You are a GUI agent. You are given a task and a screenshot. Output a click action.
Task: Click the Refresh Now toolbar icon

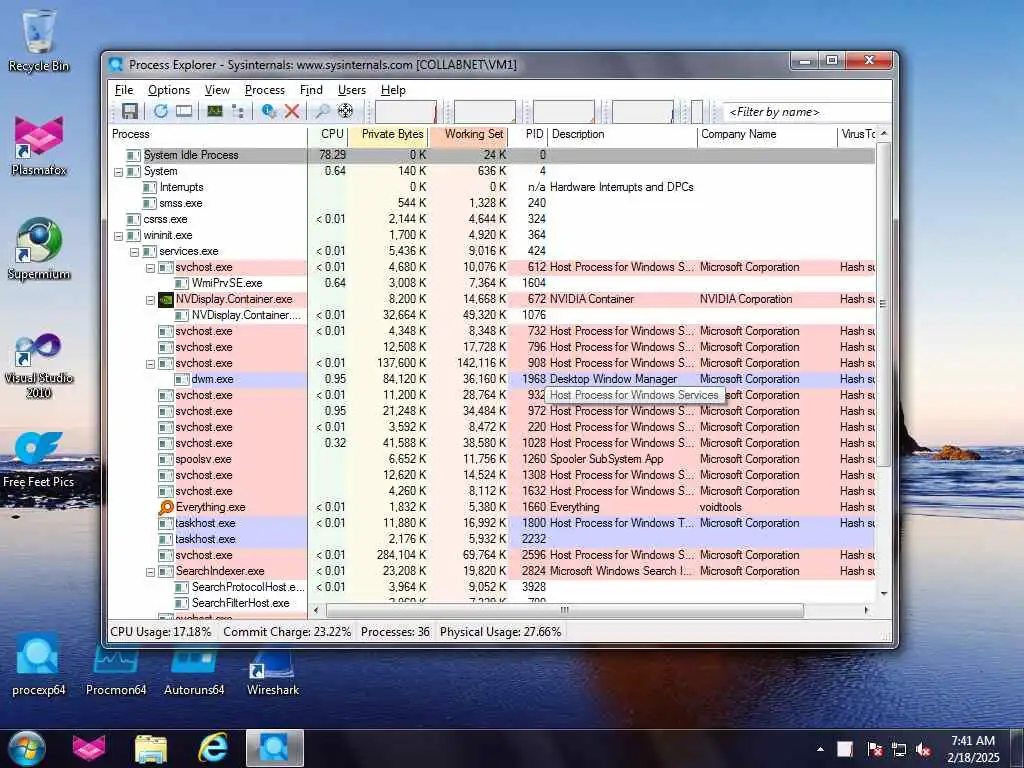click(161, 111)
